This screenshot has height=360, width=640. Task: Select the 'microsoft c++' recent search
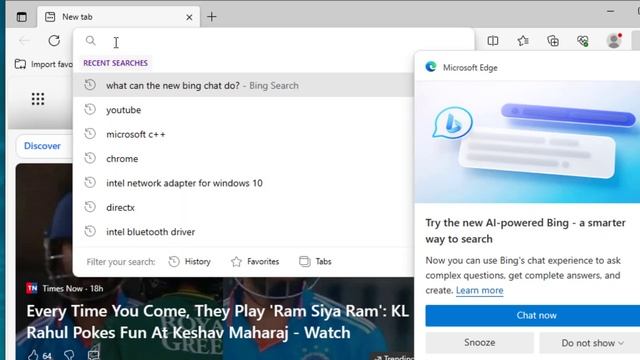click(243, 134)
